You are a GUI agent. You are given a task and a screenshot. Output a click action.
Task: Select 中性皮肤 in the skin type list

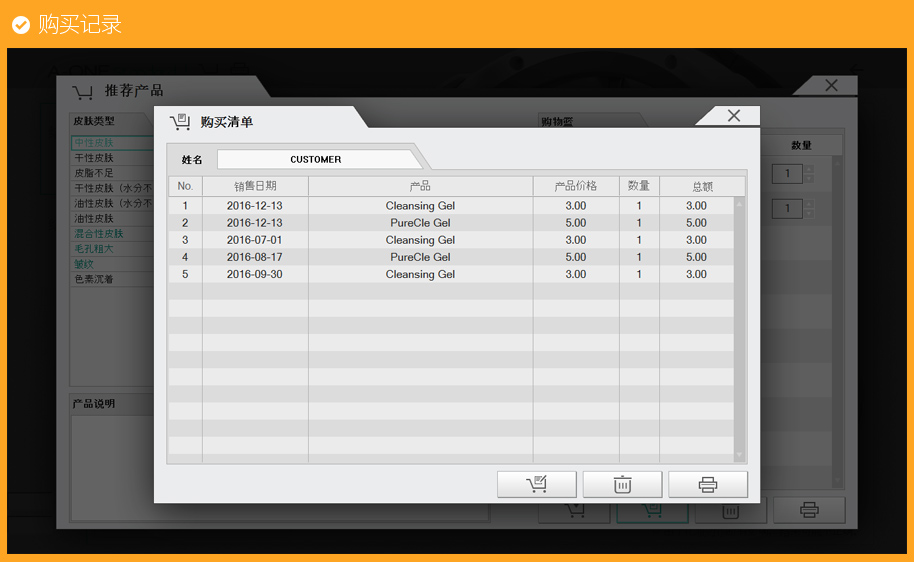point(95,143)
